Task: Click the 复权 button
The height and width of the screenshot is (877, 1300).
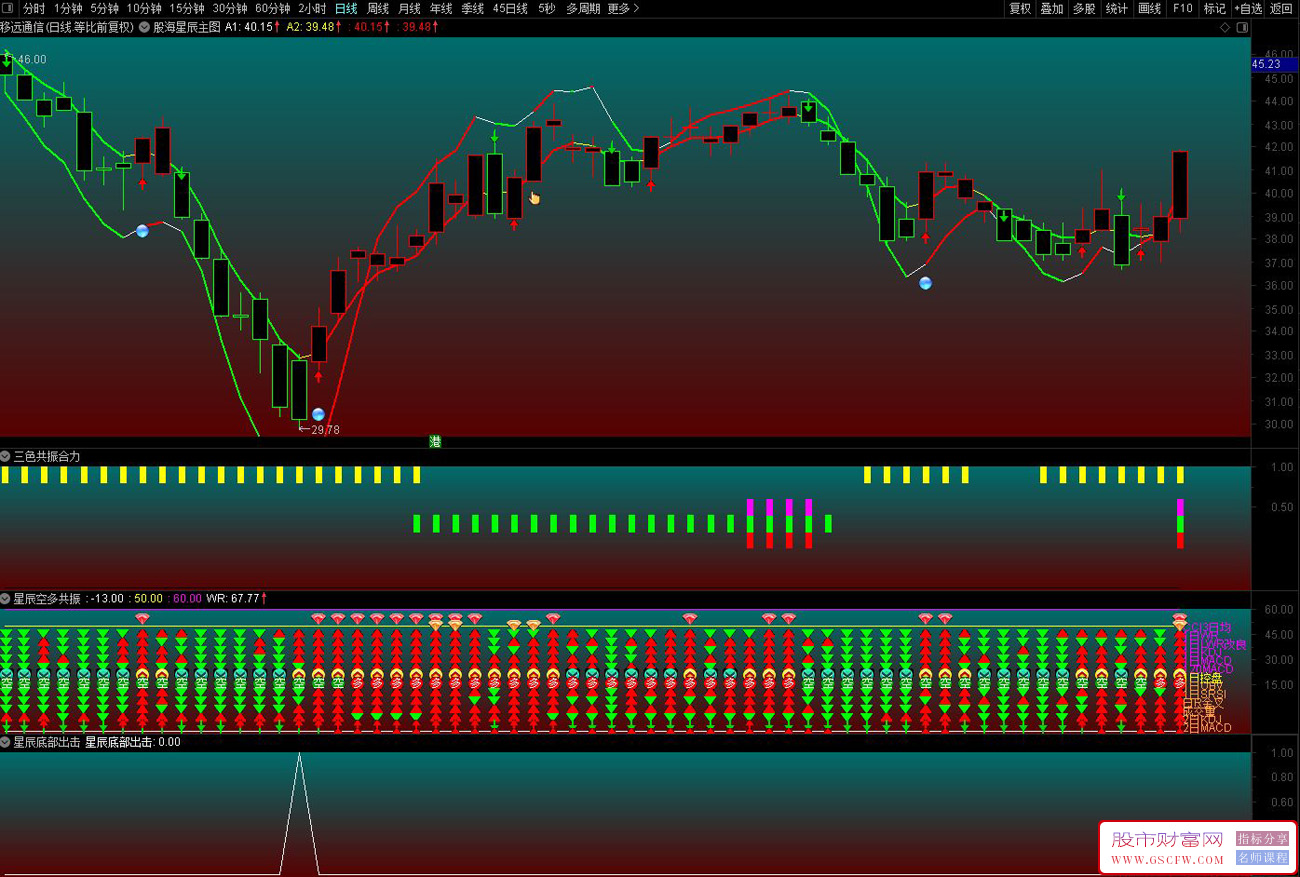Action: pos(1020,8)
